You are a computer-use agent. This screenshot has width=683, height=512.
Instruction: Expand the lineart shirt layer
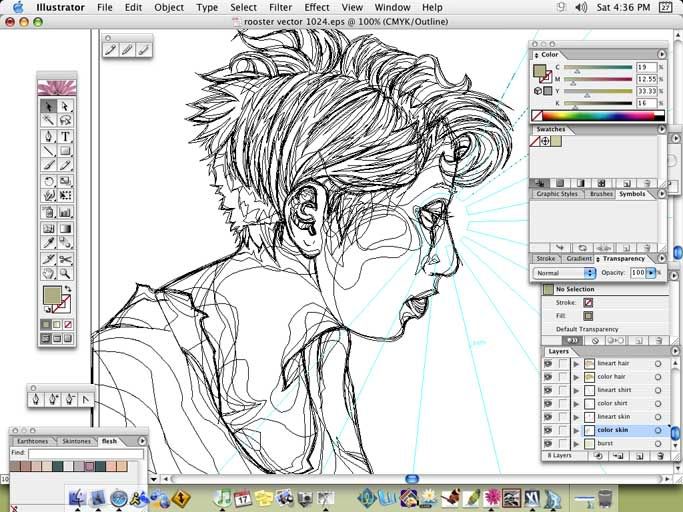click(576, 390)
